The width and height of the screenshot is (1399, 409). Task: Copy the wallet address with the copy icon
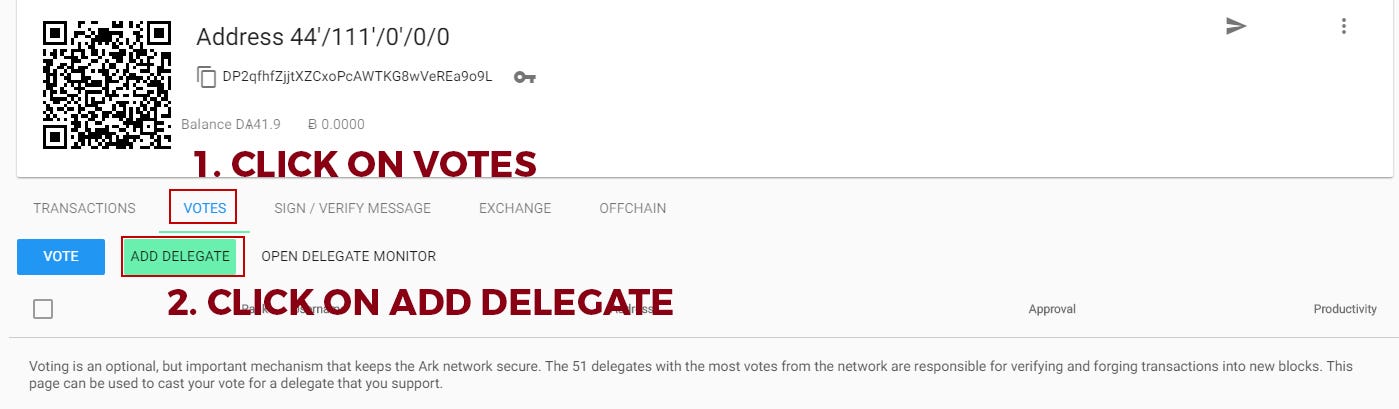coord(206,77)
